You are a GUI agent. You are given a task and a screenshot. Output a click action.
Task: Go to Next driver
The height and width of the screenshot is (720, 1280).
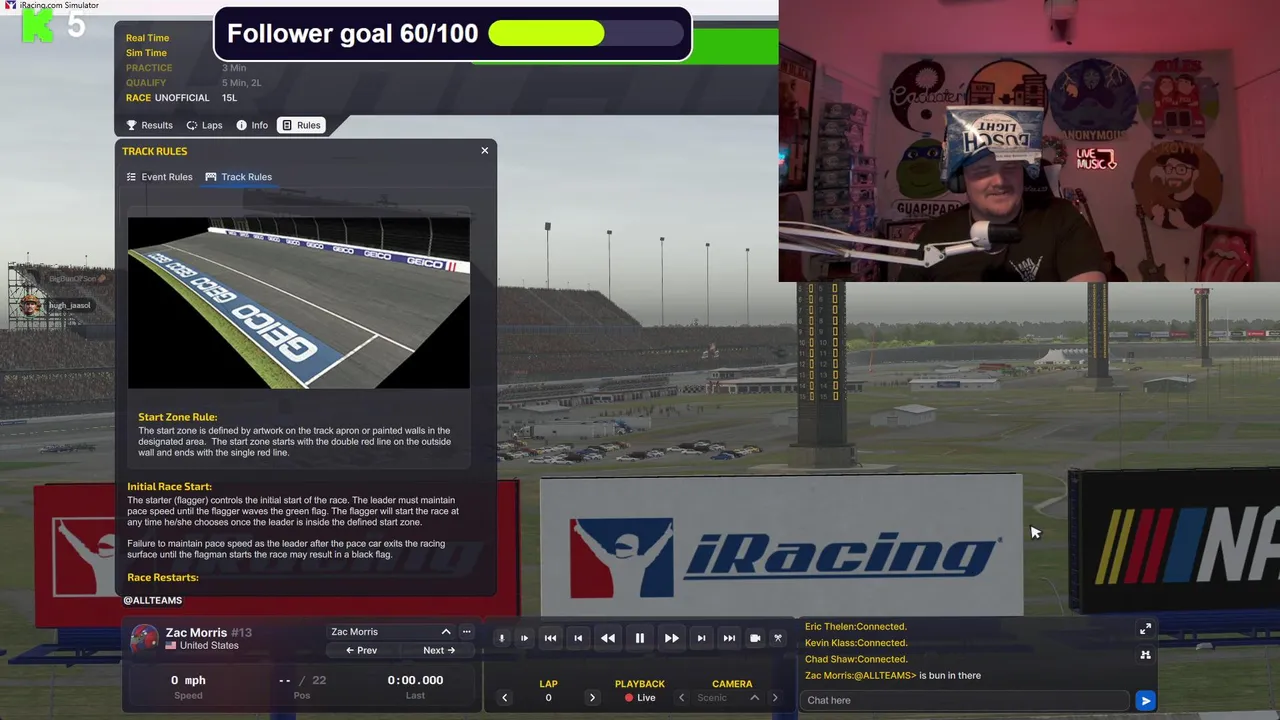pos(439,651)
